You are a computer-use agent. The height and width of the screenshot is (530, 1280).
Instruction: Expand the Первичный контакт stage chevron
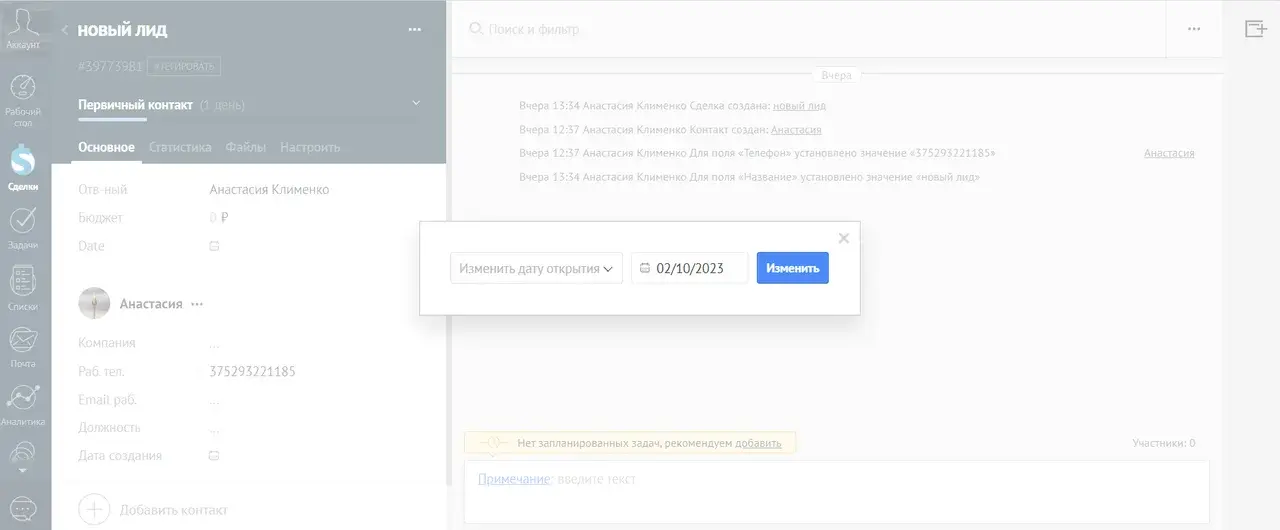[416, 103]
